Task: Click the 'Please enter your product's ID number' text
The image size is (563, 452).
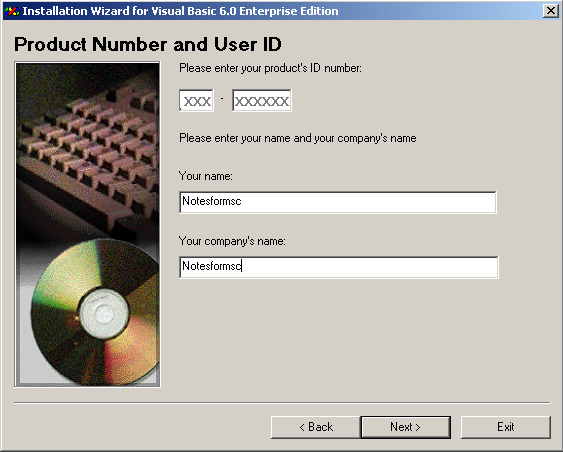Action: 270,68
